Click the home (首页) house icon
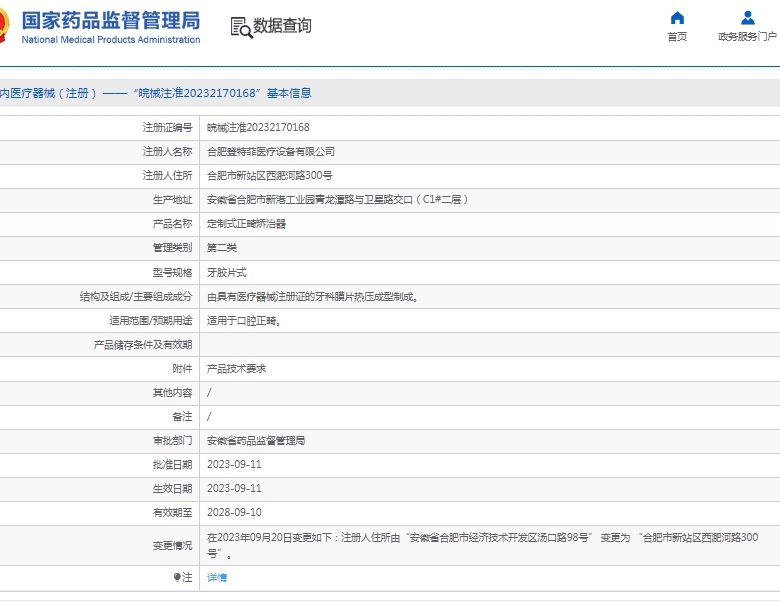This screenshot has width=780, height=603. (x=677, y=18)
